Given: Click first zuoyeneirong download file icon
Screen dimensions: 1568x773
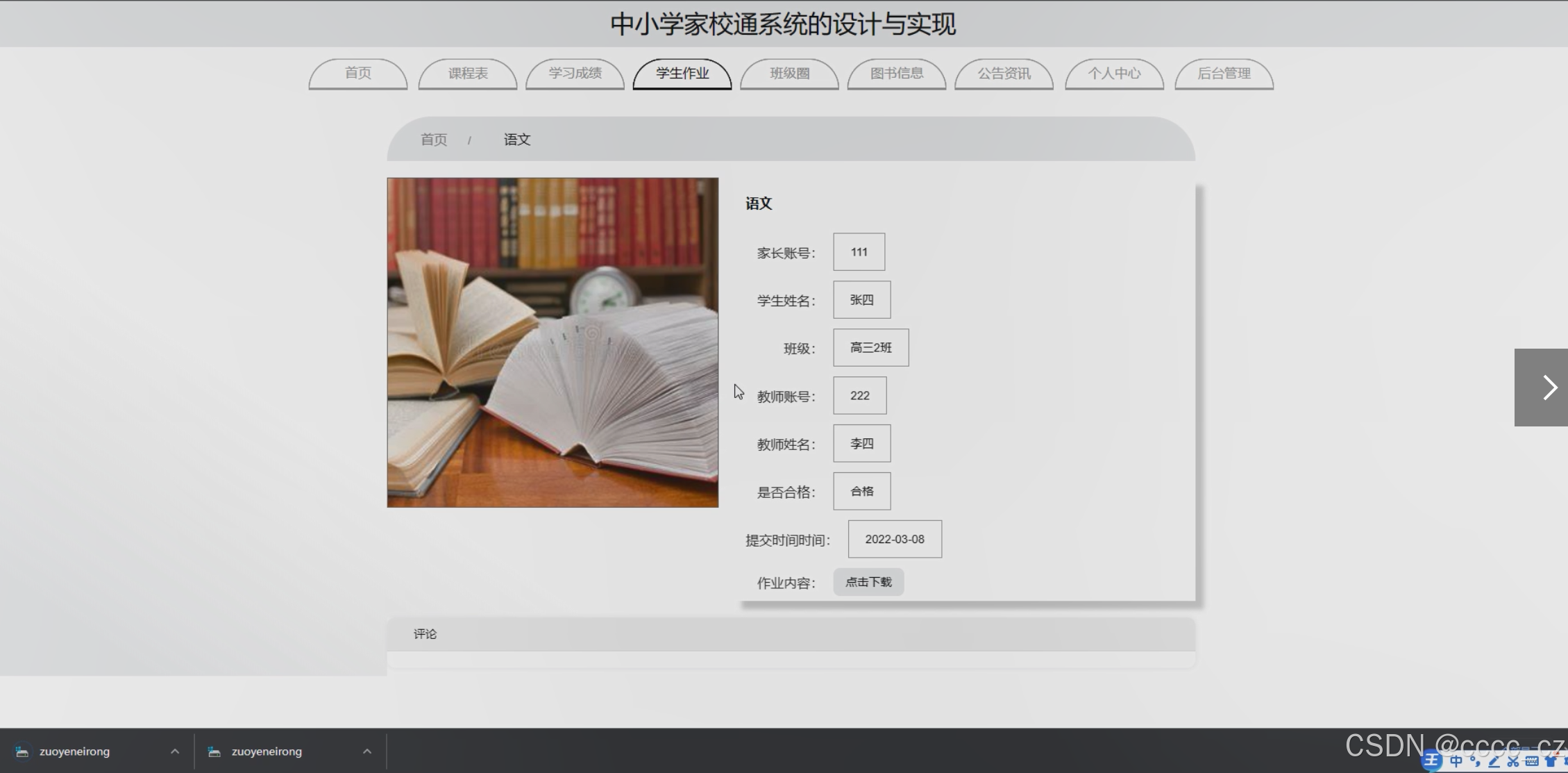Looking at the screenshot, I should click(22, 751).
